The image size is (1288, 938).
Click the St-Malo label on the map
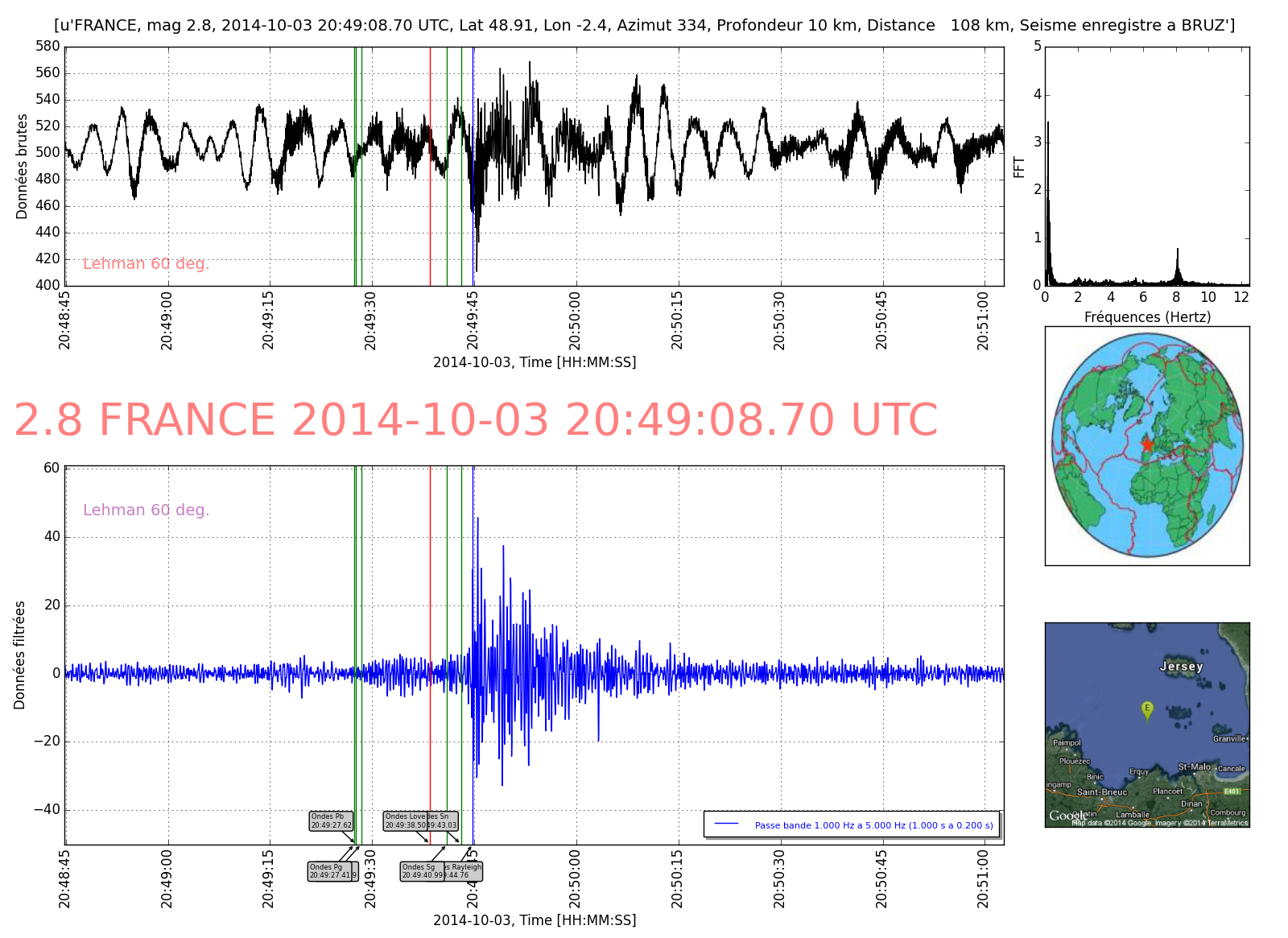(1194, 767)
